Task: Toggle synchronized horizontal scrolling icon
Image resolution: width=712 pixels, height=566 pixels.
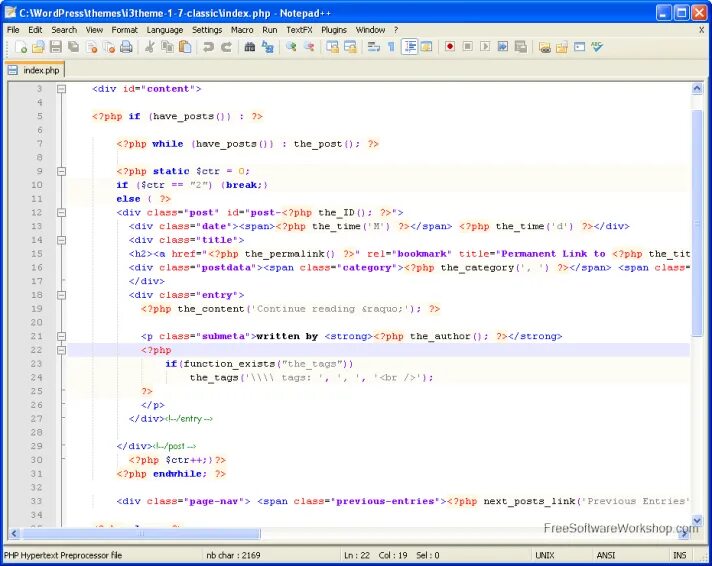Action: pyautogui.click(x=350, y=47)
